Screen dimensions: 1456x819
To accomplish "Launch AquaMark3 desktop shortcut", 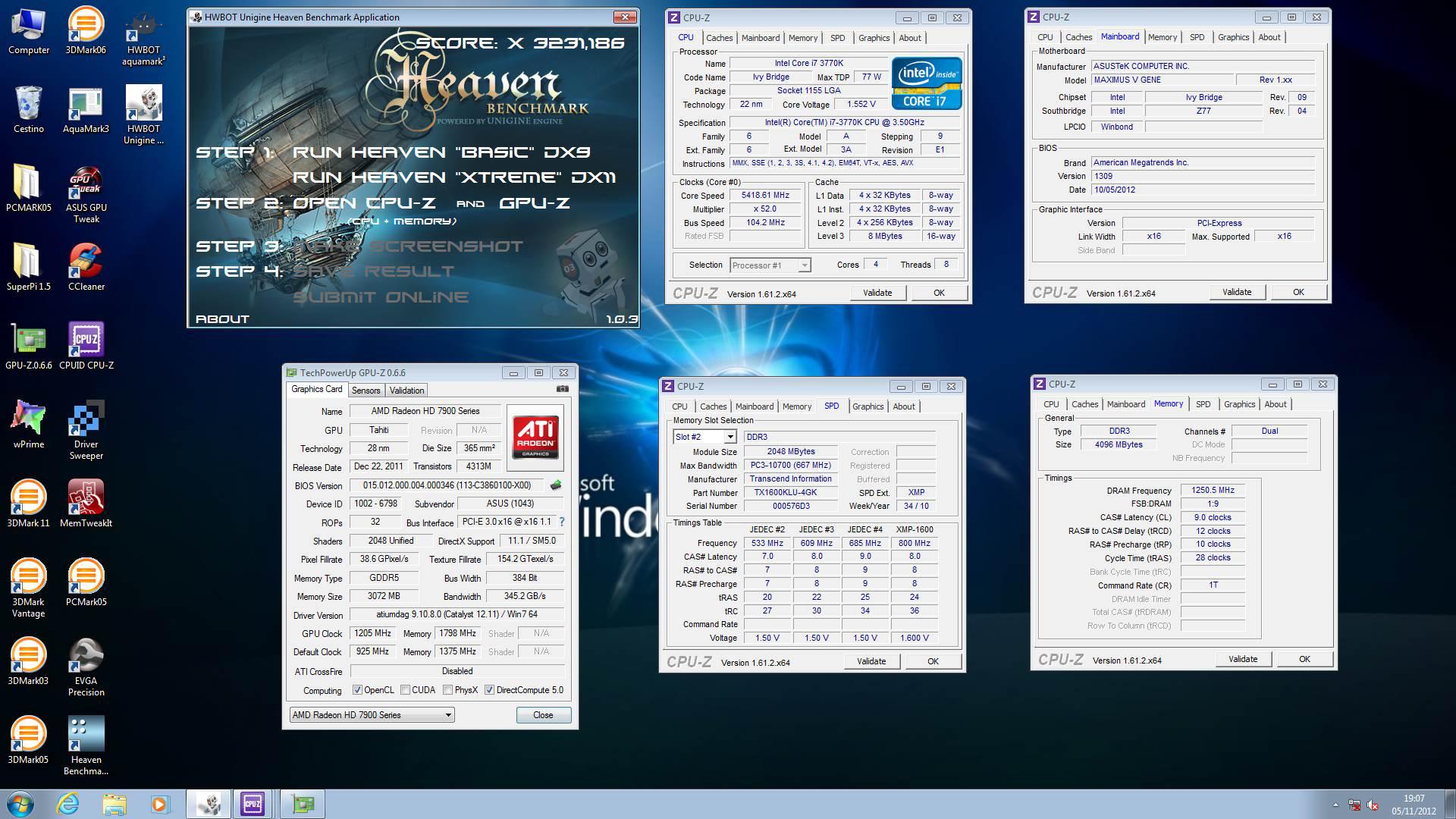I will click(86, 109).
